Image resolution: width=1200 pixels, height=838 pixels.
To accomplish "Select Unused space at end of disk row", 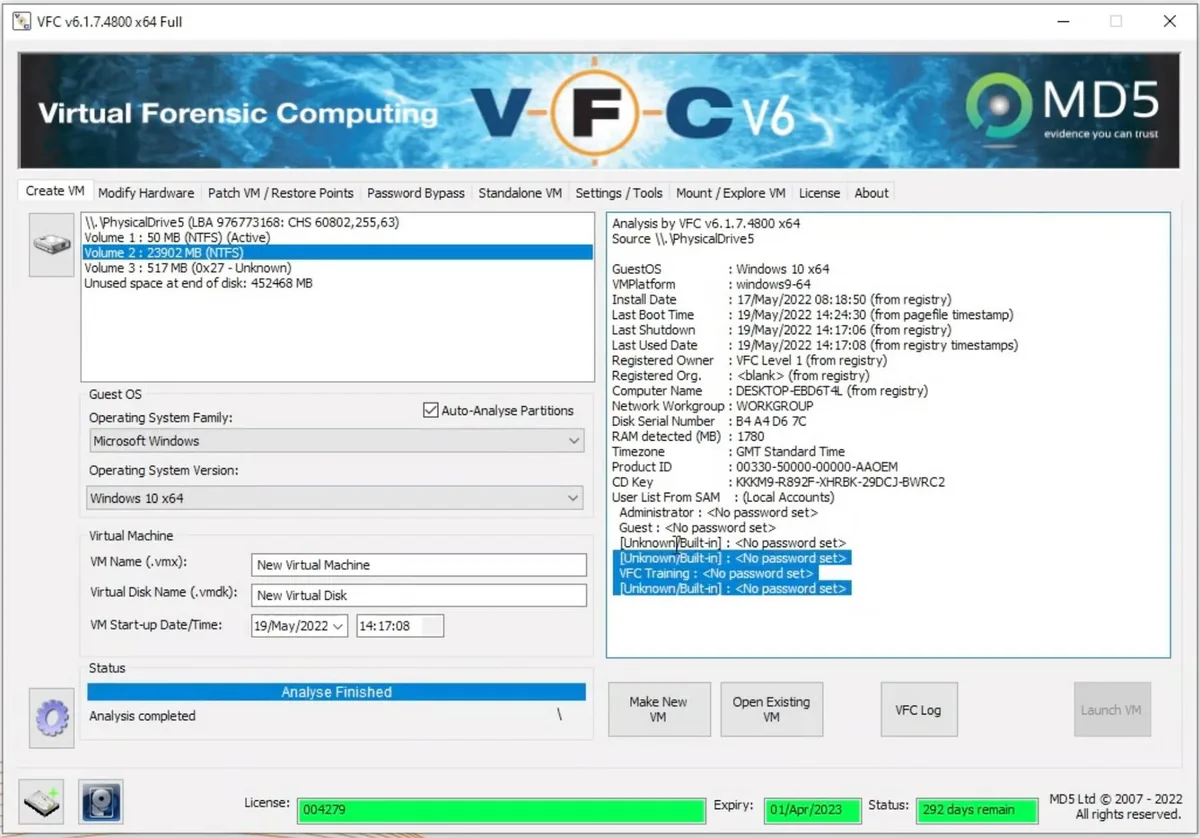I will [x=337, y=283].
